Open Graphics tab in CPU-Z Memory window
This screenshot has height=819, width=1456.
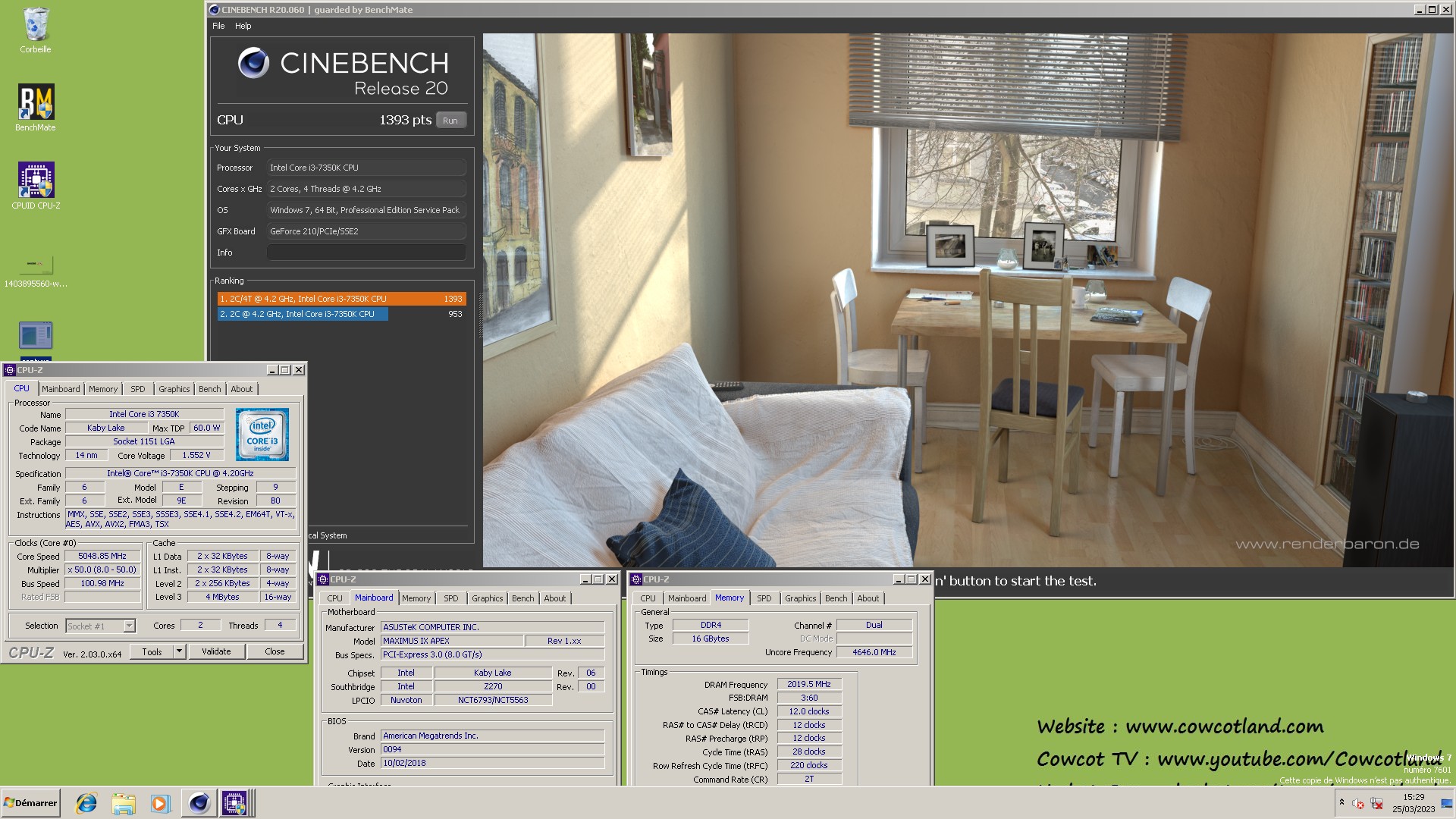click(x=801, y=598)
